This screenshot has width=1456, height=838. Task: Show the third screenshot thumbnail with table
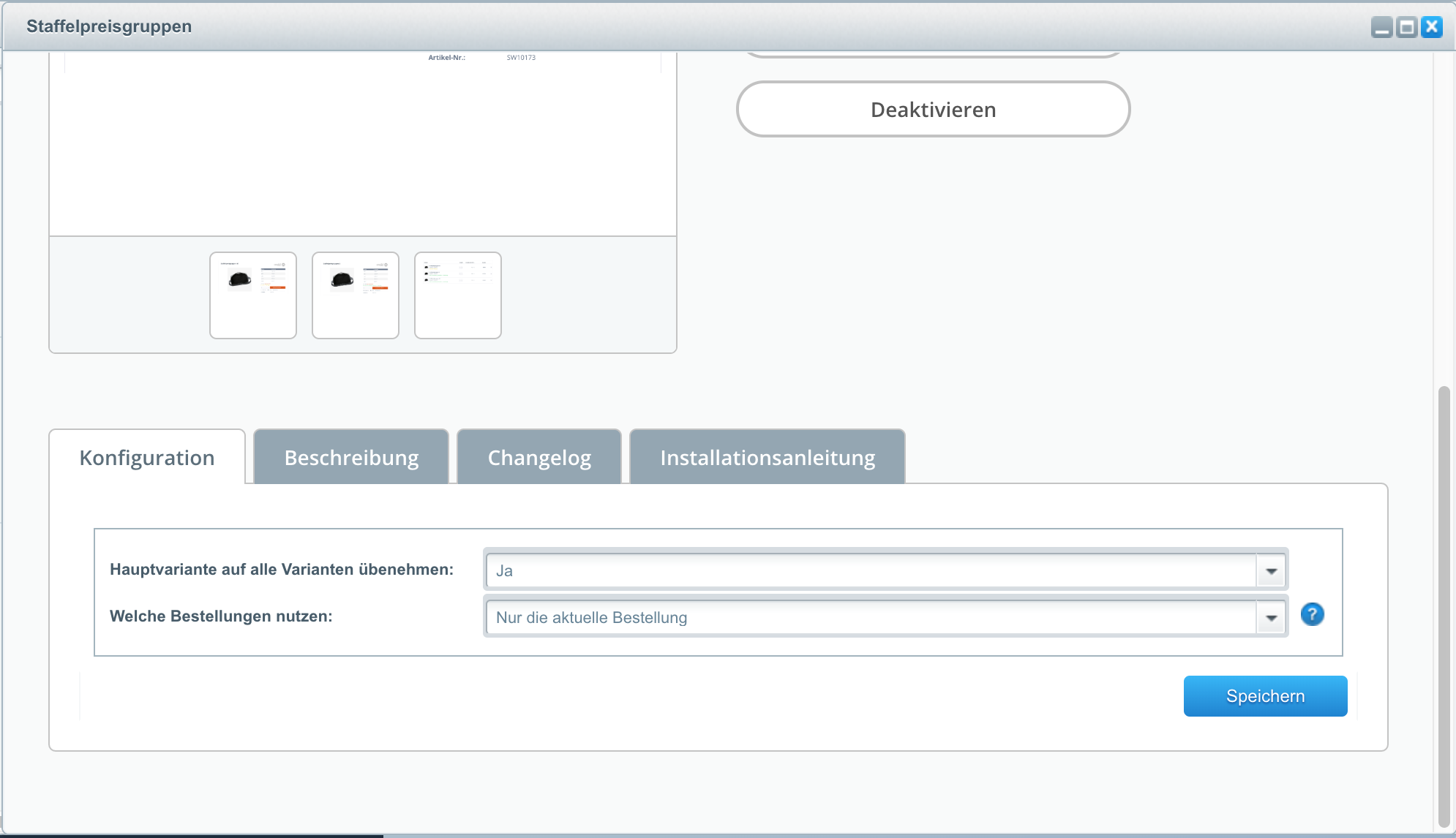pos(458,295)
